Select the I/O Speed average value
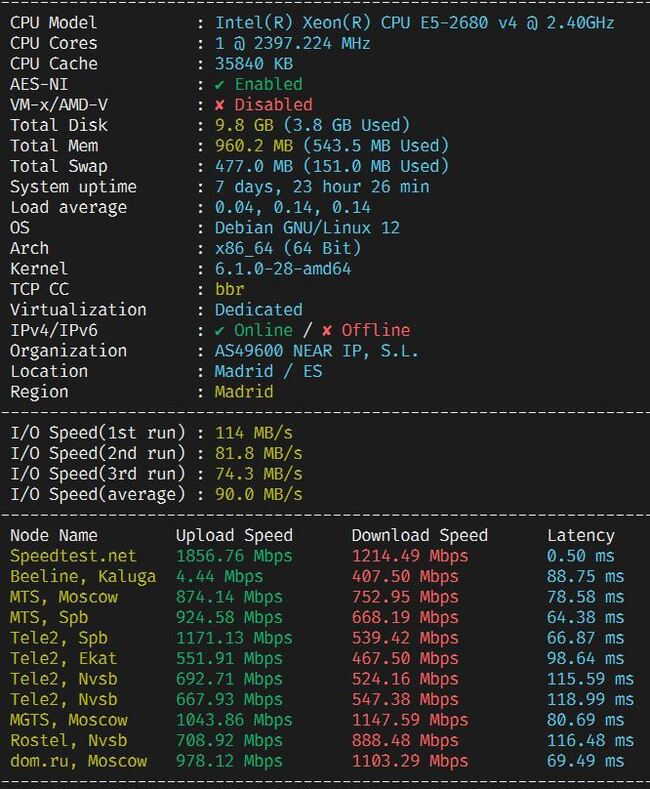Viewport: 650px width, 789px height. tap(259, 494)
